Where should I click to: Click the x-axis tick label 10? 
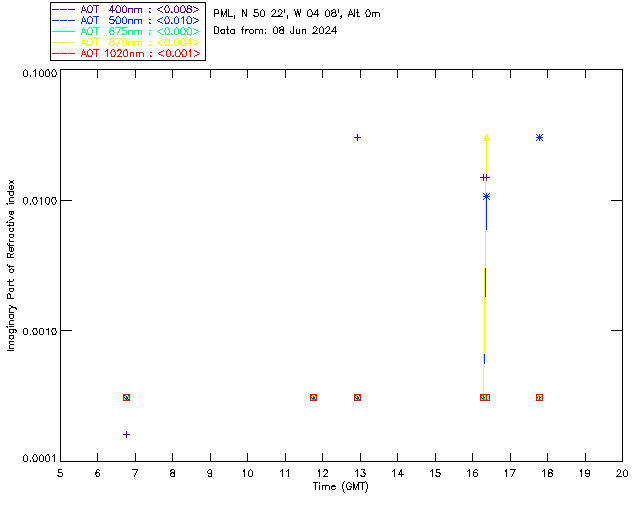point(247,473)
